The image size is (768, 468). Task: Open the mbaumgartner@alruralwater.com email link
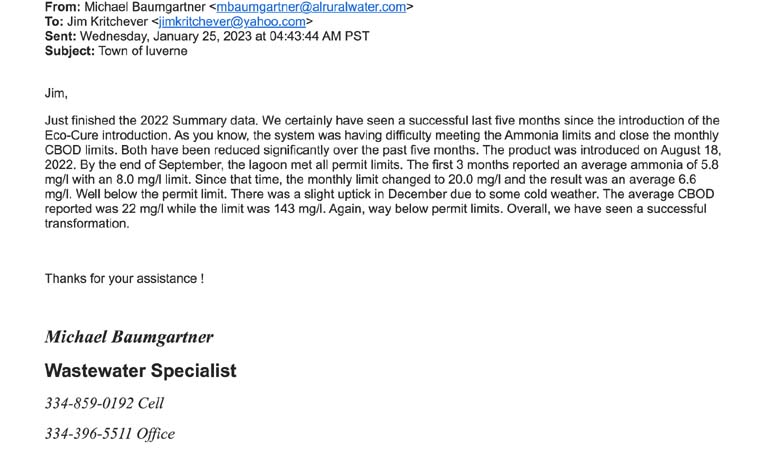point(311,7)
